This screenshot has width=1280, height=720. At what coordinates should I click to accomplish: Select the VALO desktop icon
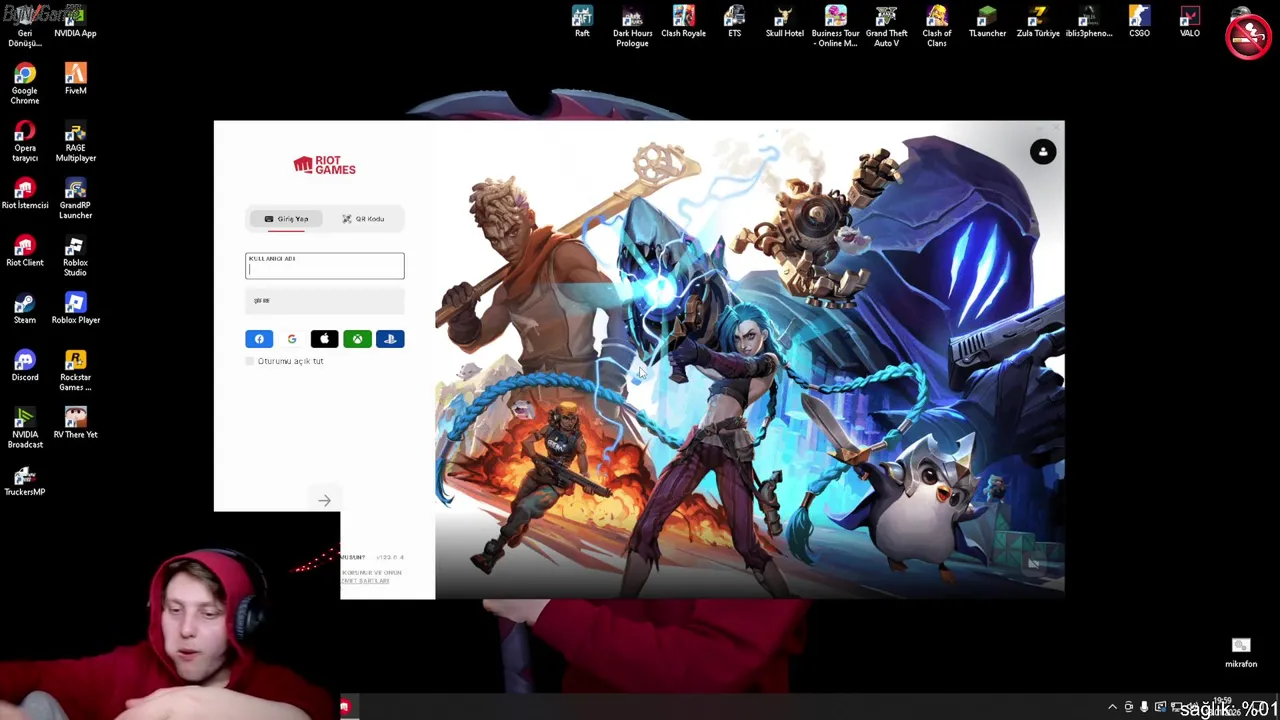coord(1189,22)
